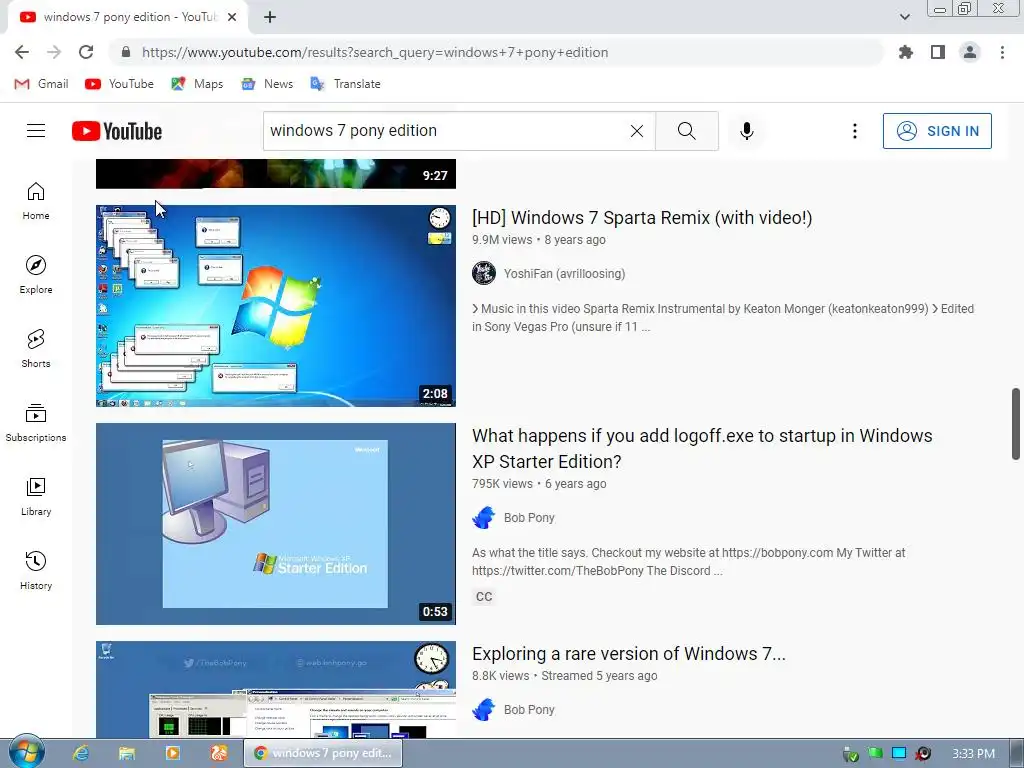Screen dimensions: 1024x768
Task: Open Explore in the sidebar
Action: (x=36, y=275)
